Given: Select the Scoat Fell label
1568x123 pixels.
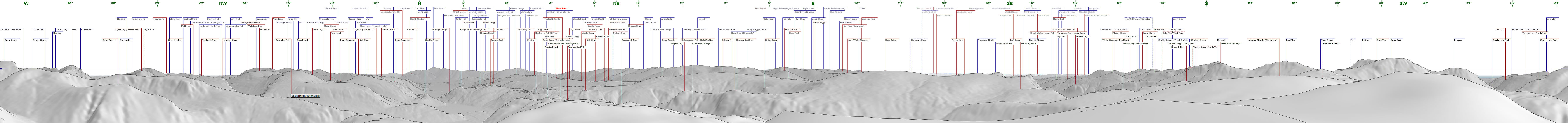Looking at the screenshot, I should (38, 29).
